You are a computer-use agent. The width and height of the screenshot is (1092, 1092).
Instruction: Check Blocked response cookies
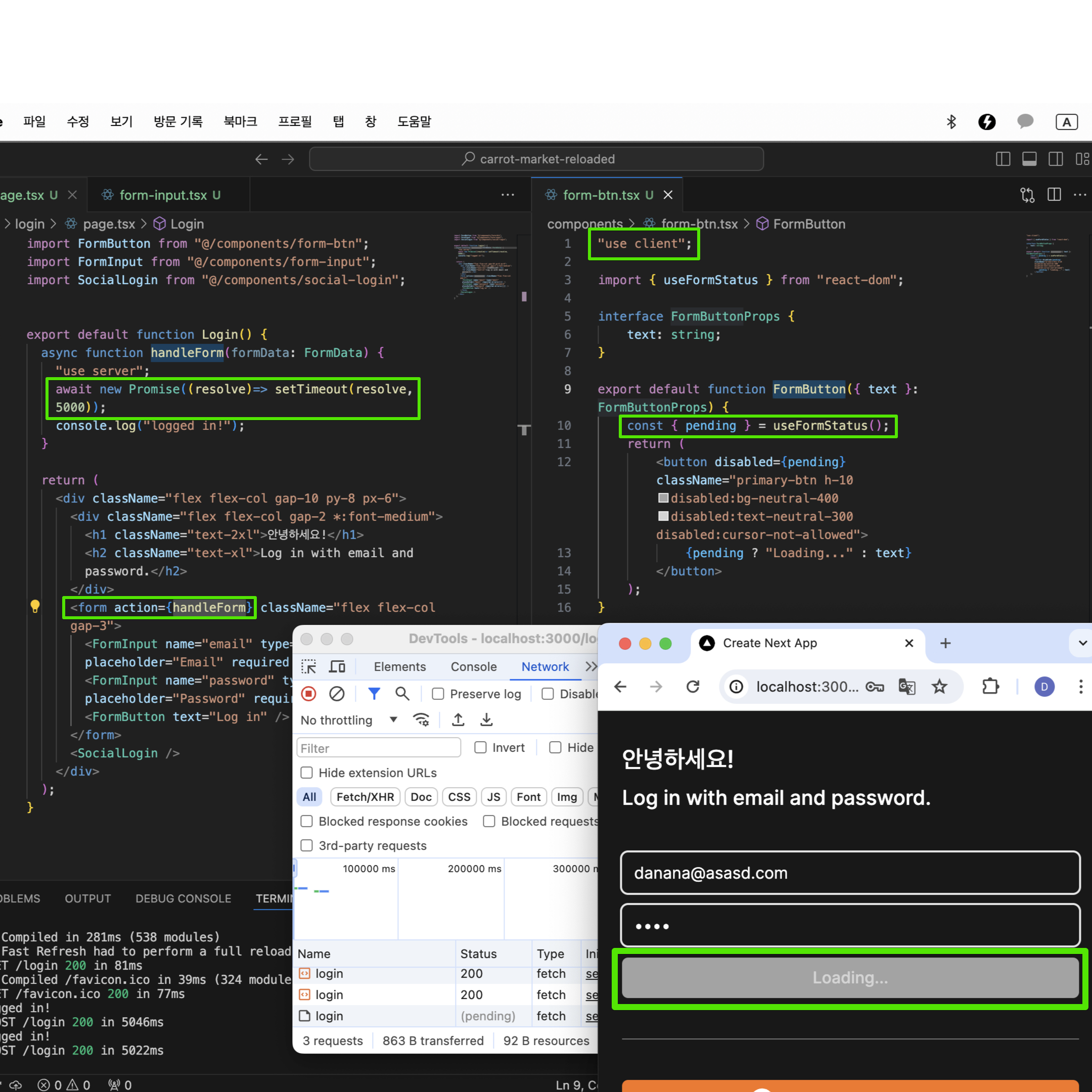tap(306, 821)
